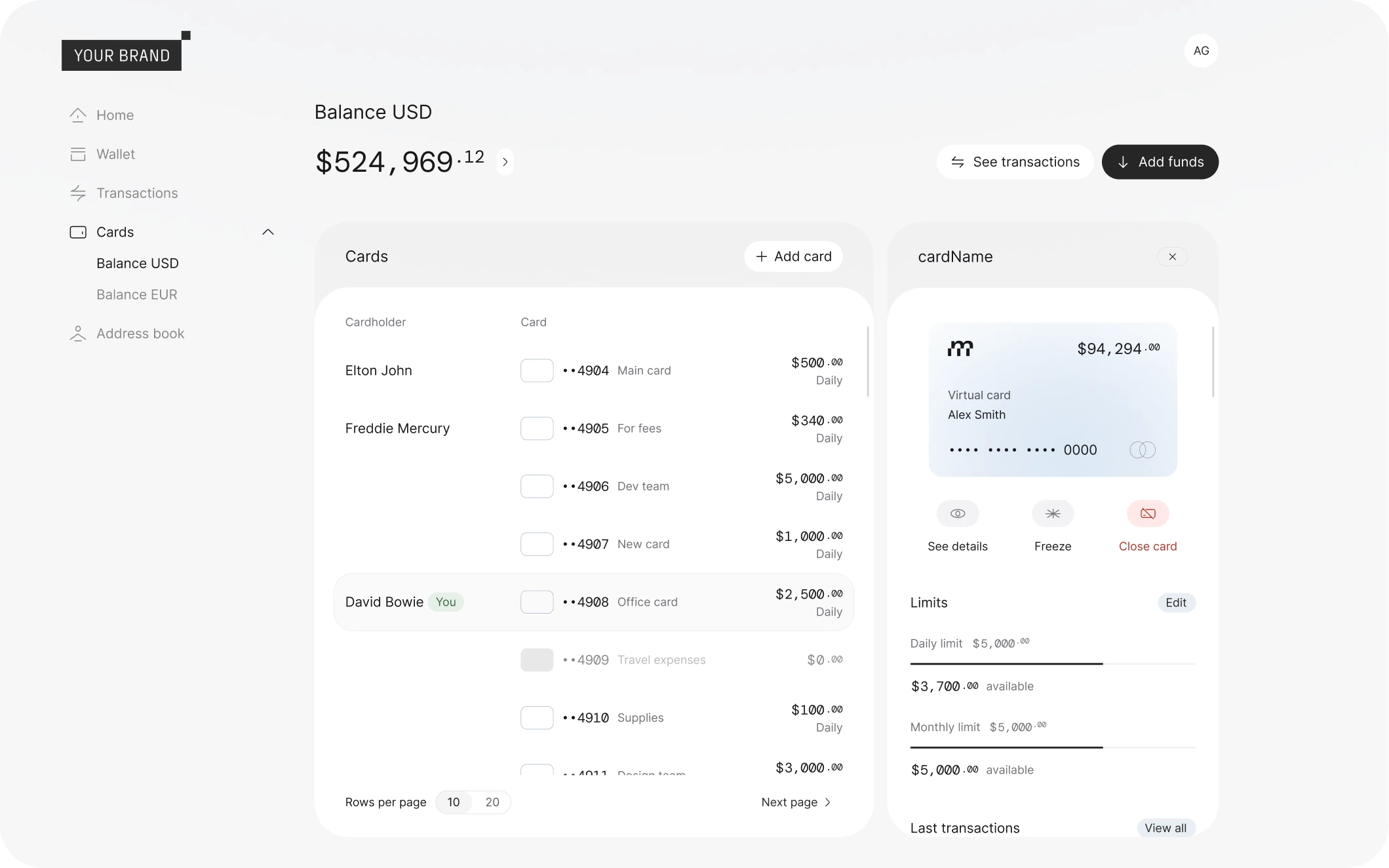
Task: Collapse the Cards sidebar section chevron
Action: [267, 232]
